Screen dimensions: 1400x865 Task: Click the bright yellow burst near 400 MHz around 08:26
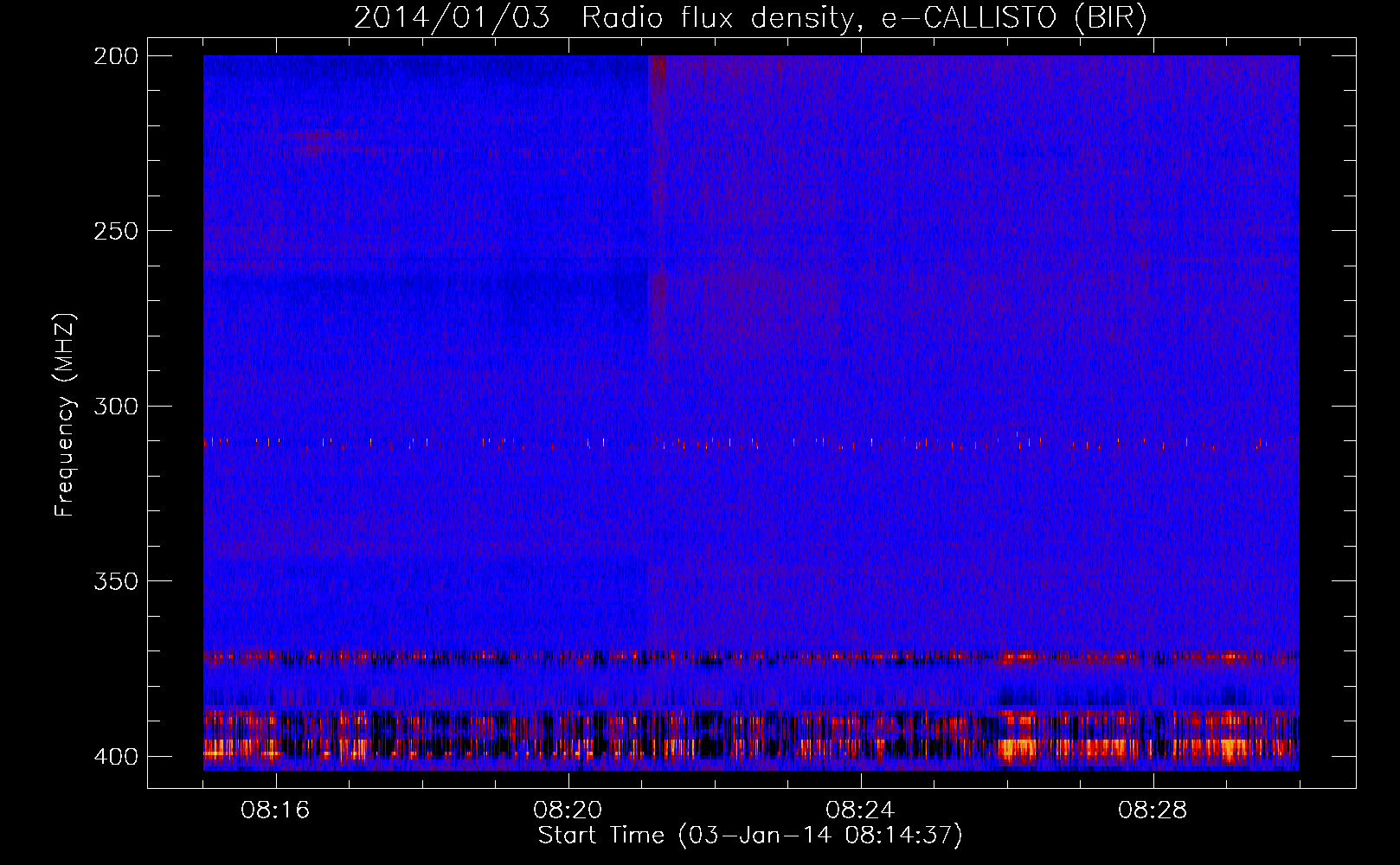tap(1018, 747)
